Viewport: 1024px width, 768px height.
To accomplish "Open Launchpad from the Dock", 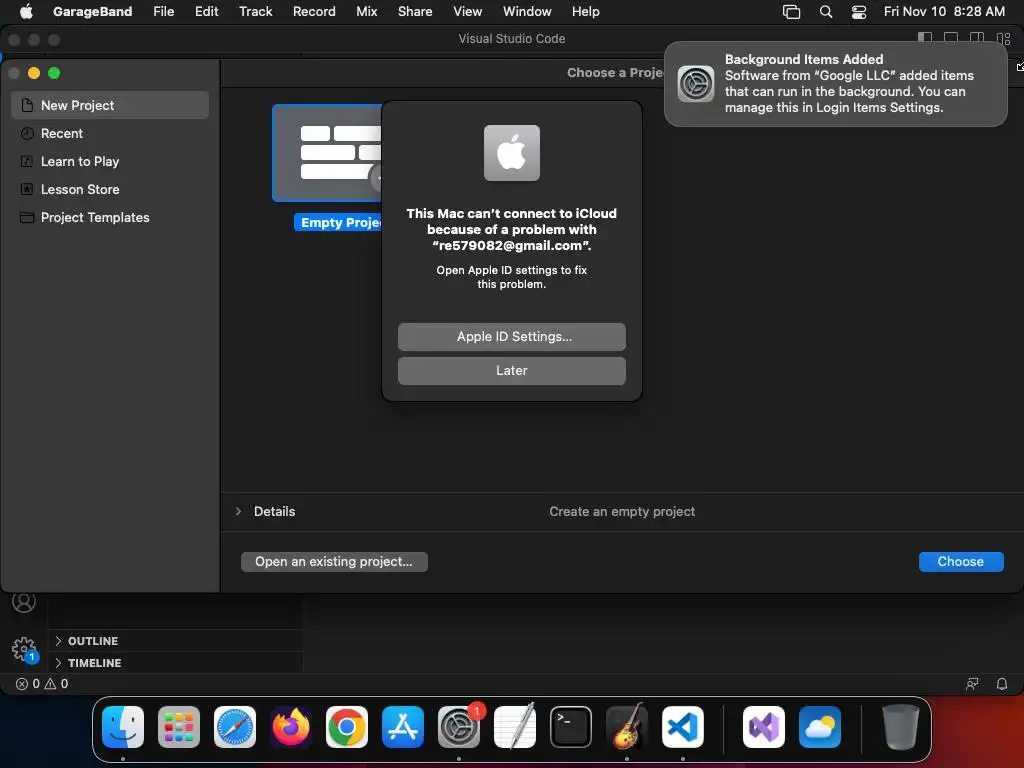I will [179, 727].
